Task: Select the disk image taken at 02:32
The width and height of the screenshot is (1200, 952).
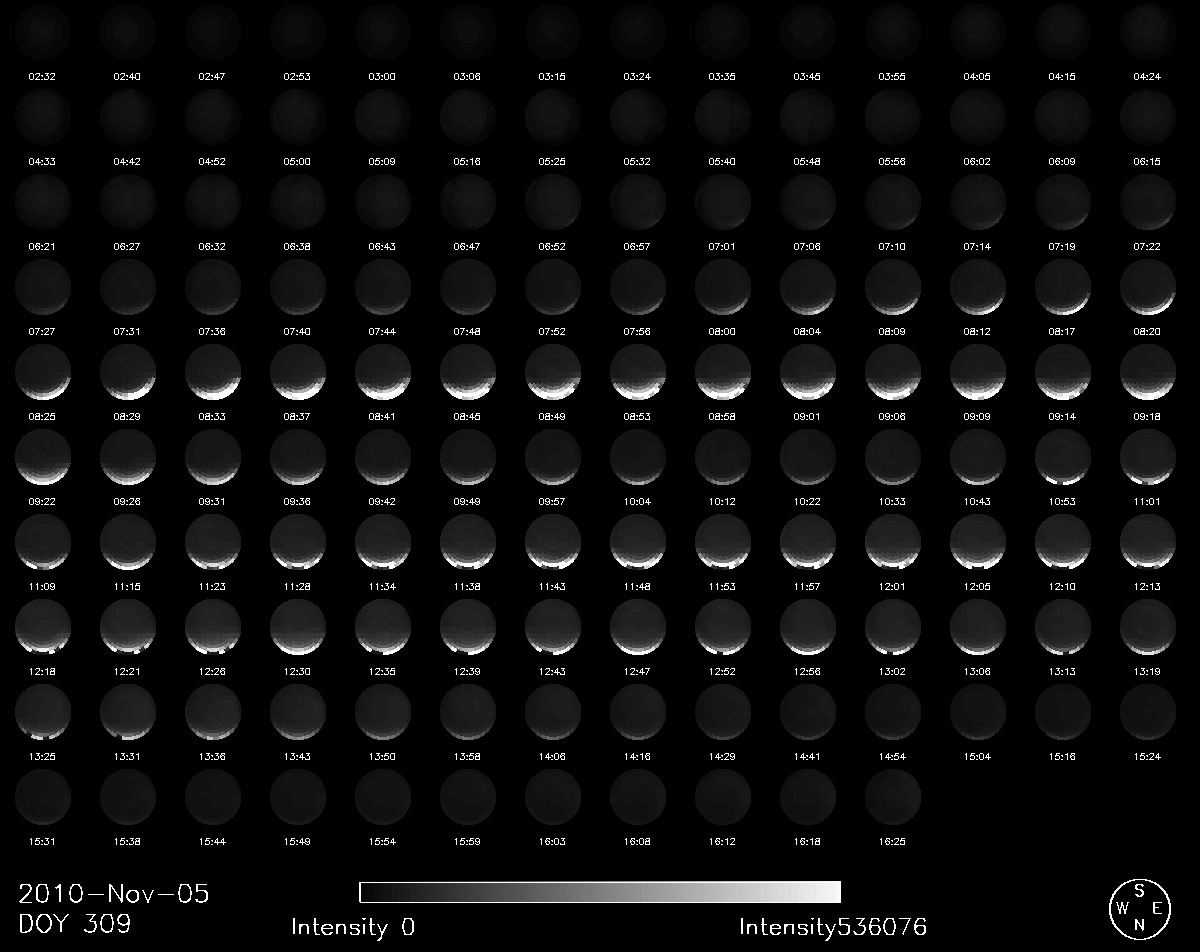Action: (x=43, y=31)
